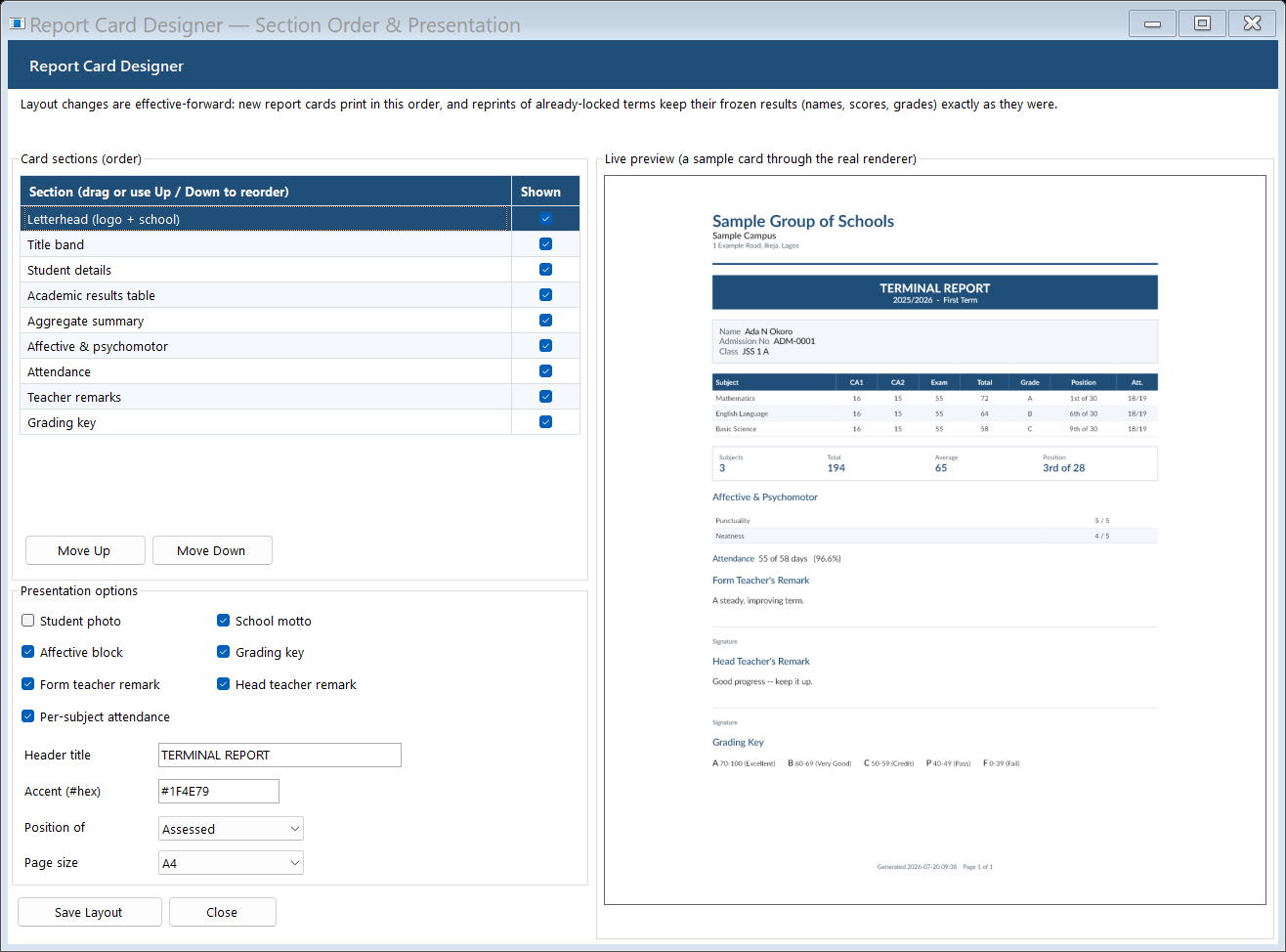Click '3rd of 28' position value
Viewport: 1286px width, 952px height.
tap(1063, 468)
